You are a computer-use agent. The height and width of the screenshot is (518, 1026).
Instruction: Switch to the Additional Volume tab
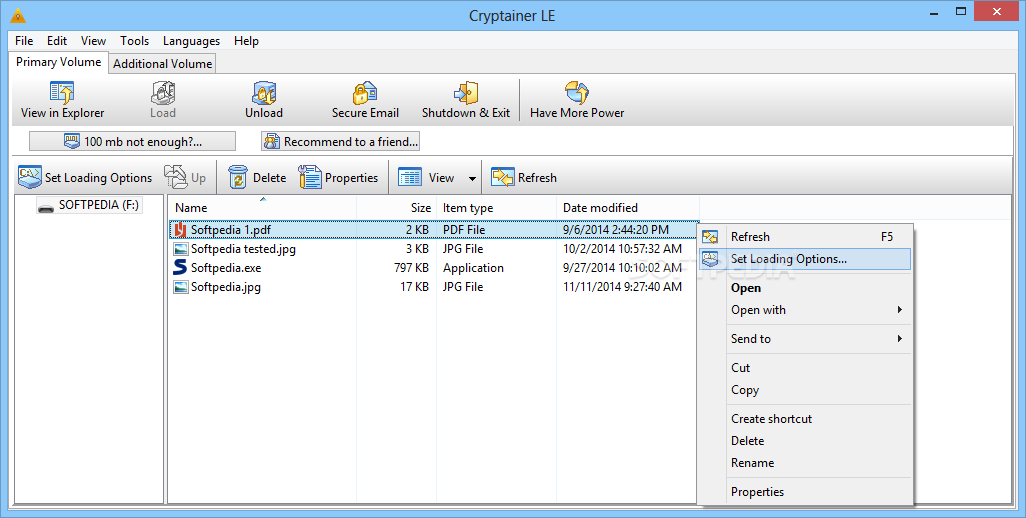click(162, 63)
